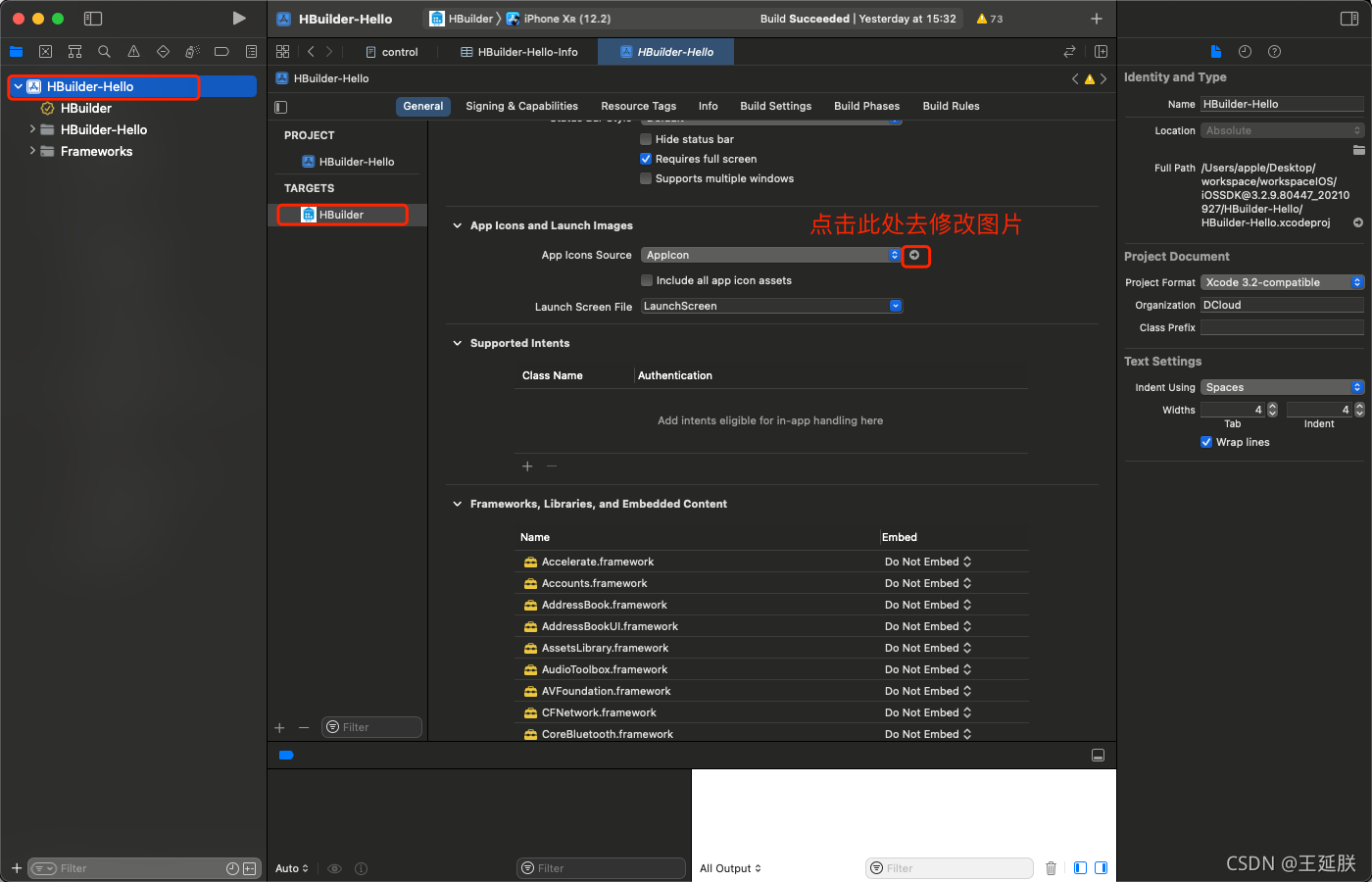Switch to the HBuilder-Hello-Info editor tab
The width and height of the screenshot is (1372, 882).
518,52
